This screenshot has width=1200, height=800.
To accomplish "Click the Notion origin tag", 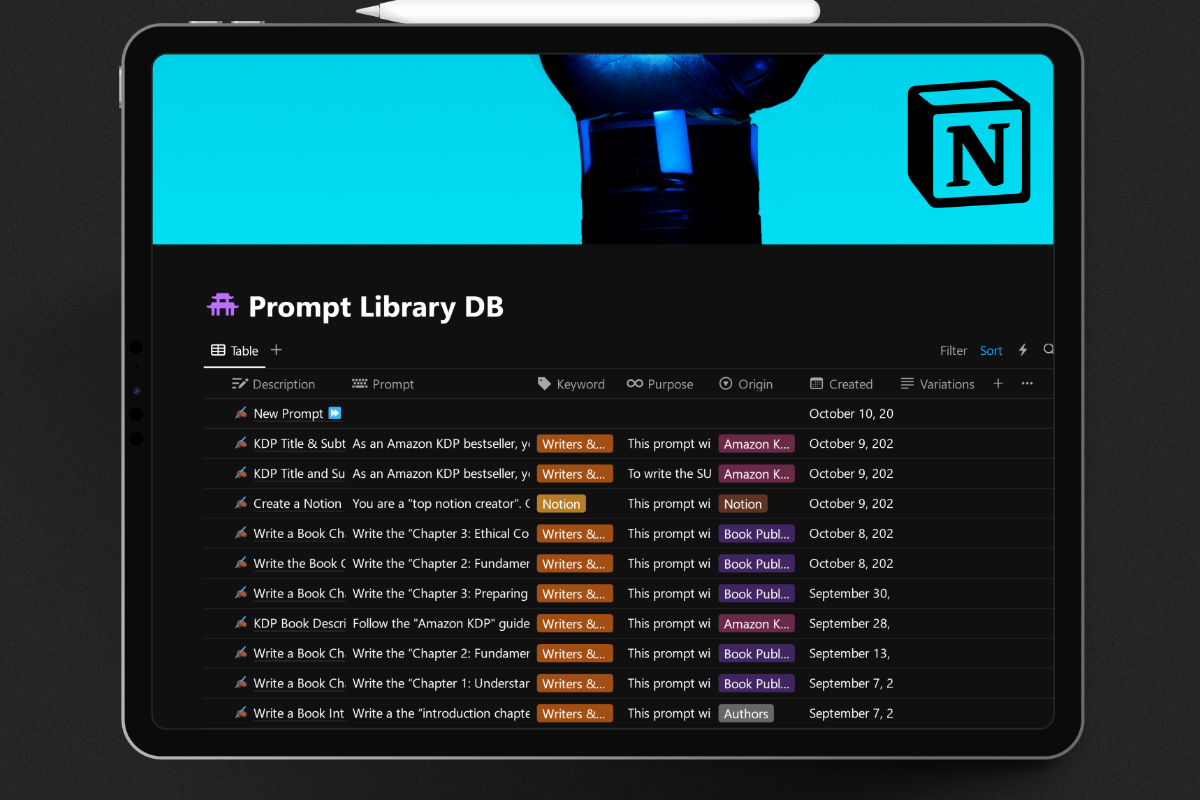I will click(743, 504).
